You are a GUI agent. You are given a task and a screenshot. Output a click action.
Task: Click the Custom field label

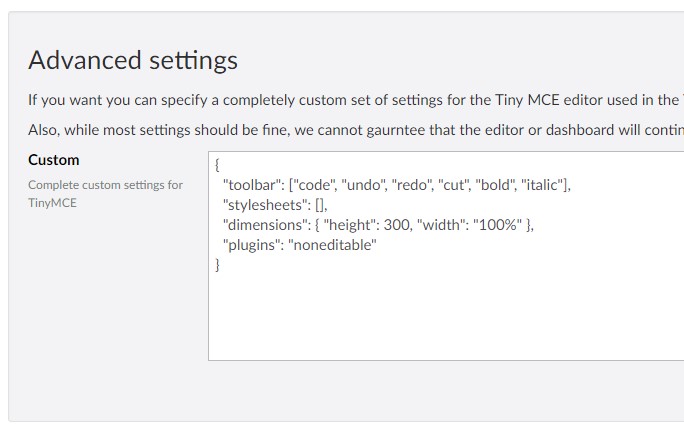pos(54,160)
